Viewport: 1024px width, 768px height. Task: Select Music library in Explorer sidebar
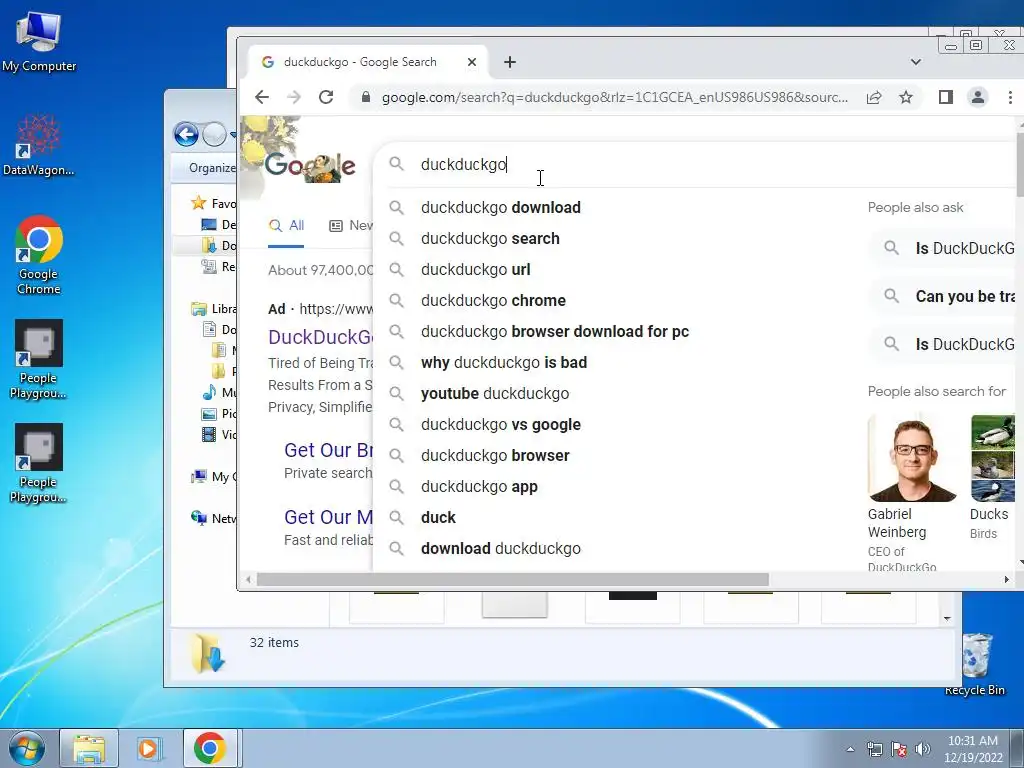219,392
